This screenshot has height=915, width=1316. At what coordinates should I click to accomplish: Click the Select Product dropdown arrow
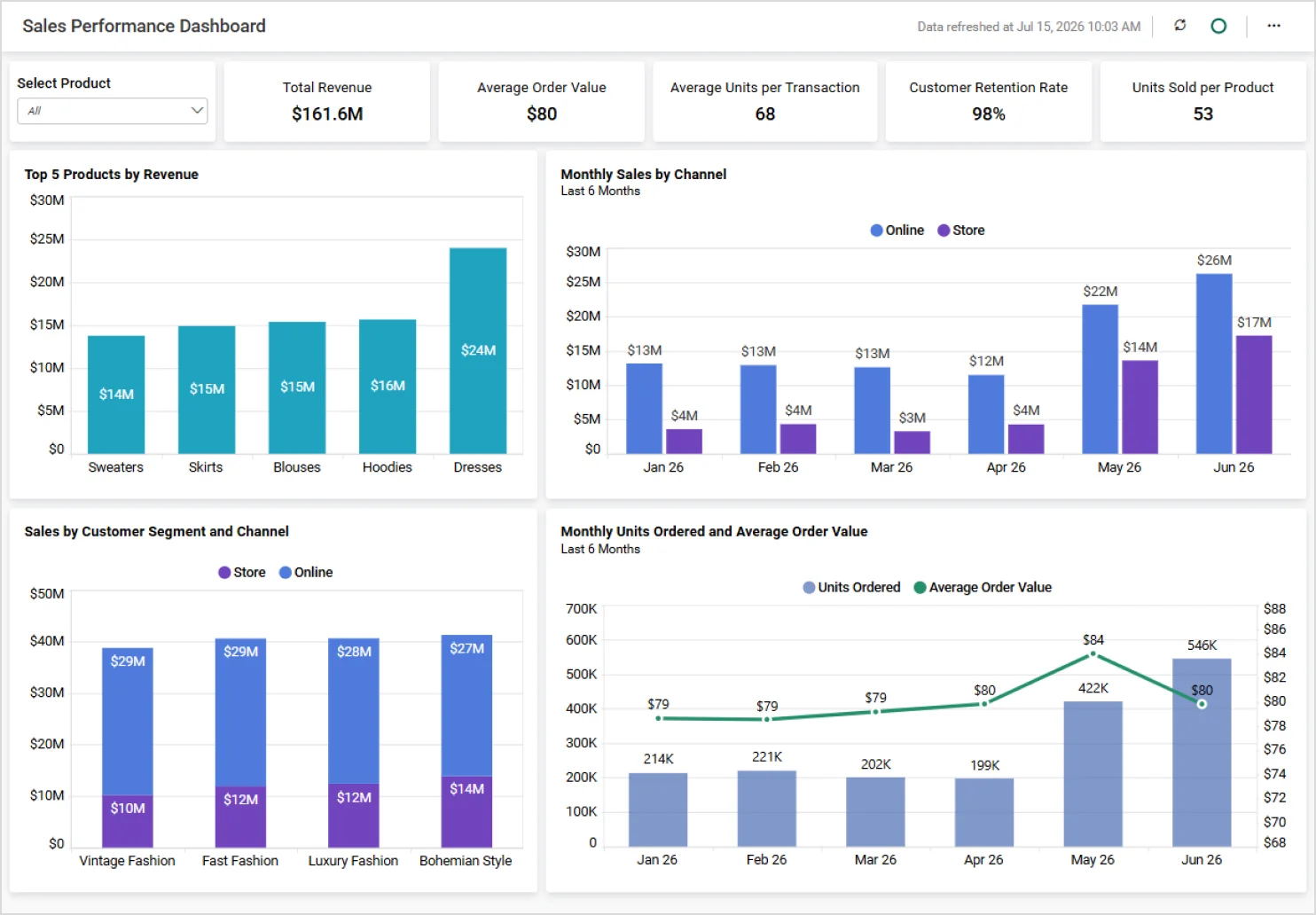197,111
